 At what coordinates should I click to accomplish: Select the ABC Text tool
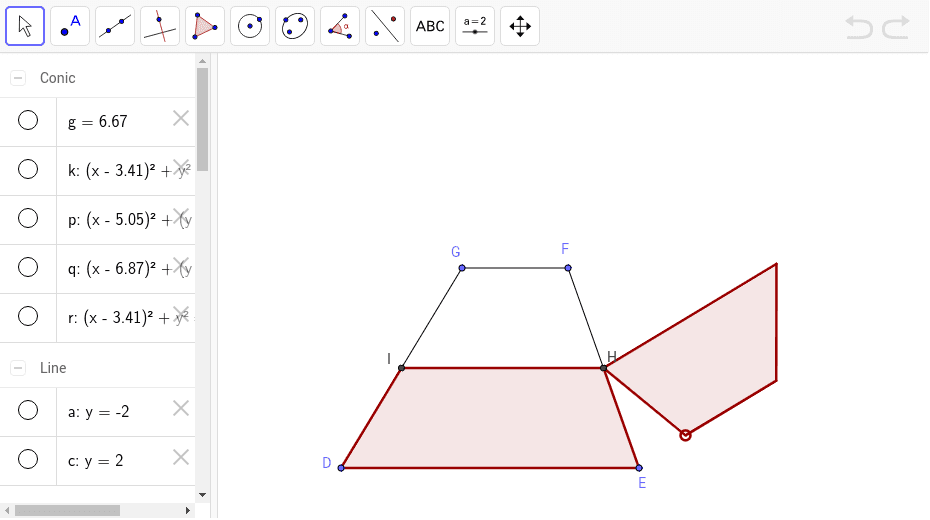click(x=430, y=26)
